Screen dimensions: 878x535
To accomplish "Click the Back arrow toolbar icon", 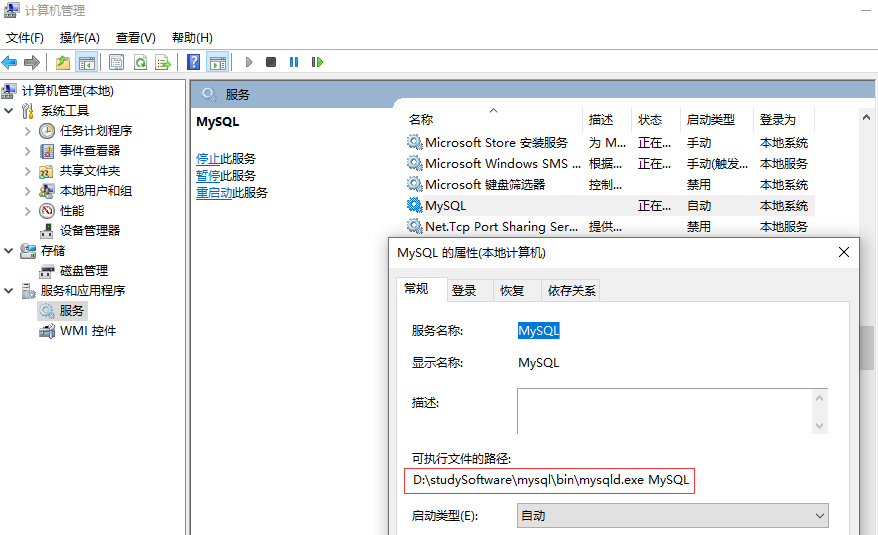I will pyautogui.click(x=10, y=62).
